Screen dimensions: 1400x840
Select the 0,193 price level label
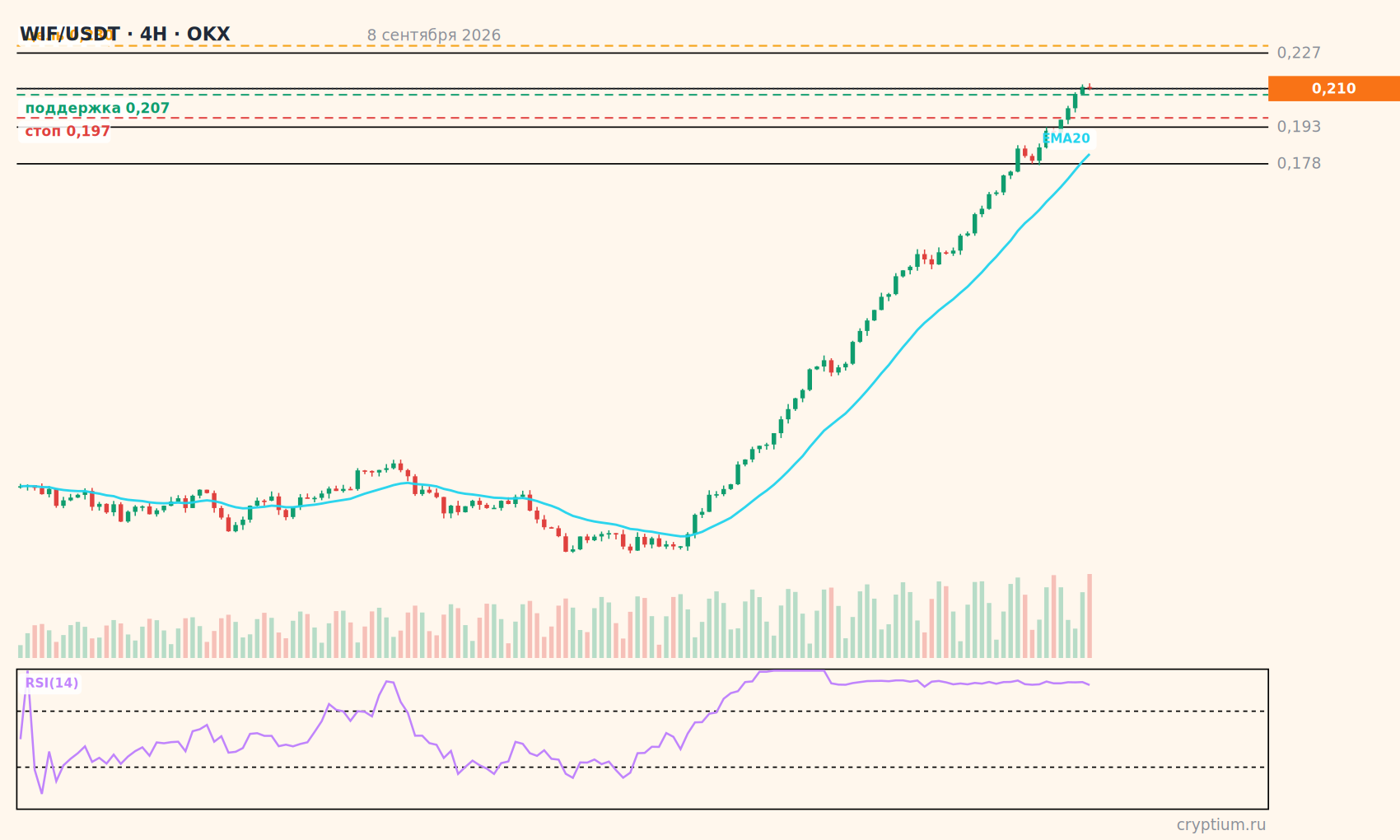point(1299,127)
